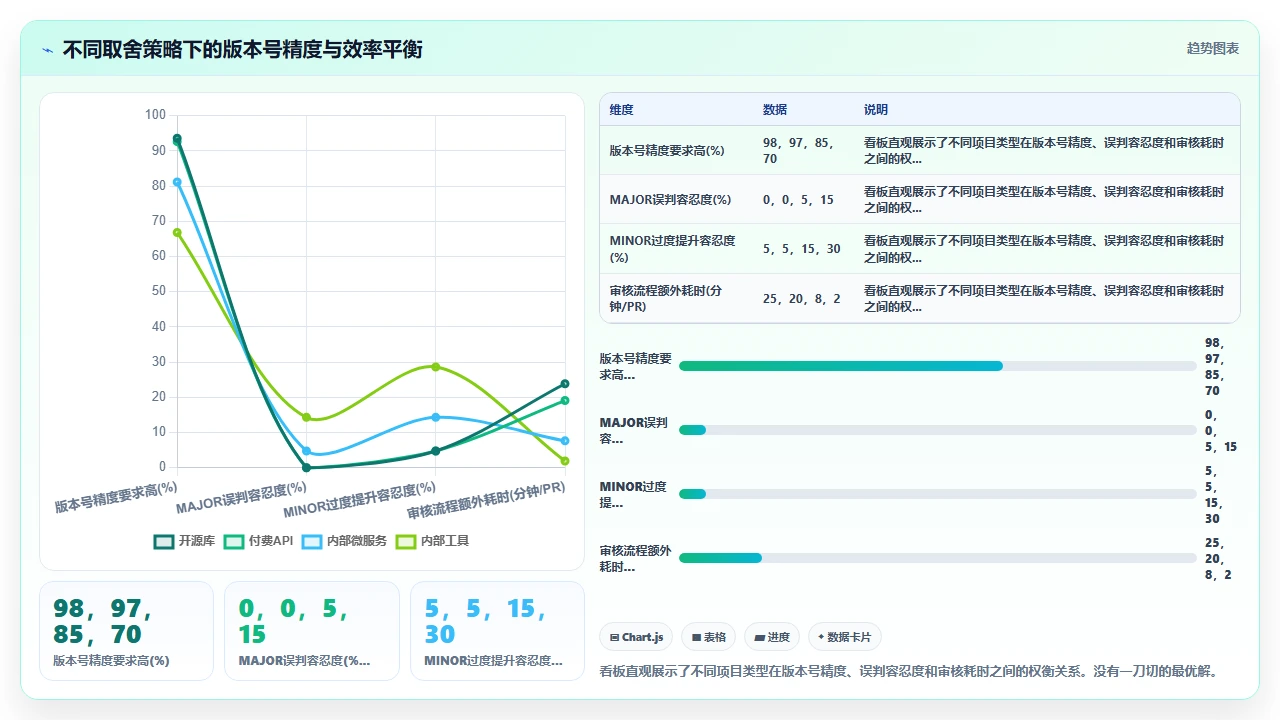The image size is (1280, 720).
Task: Click the 开源库 data point near 93
Action: pos(177,139)
